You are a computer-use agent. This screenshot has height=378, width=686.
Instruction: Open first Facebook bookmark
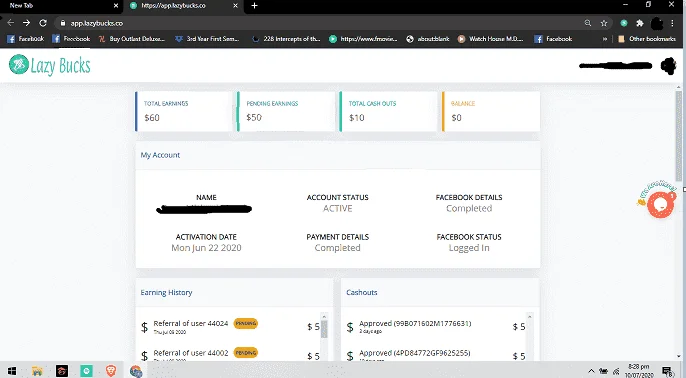tap(25, 39)
